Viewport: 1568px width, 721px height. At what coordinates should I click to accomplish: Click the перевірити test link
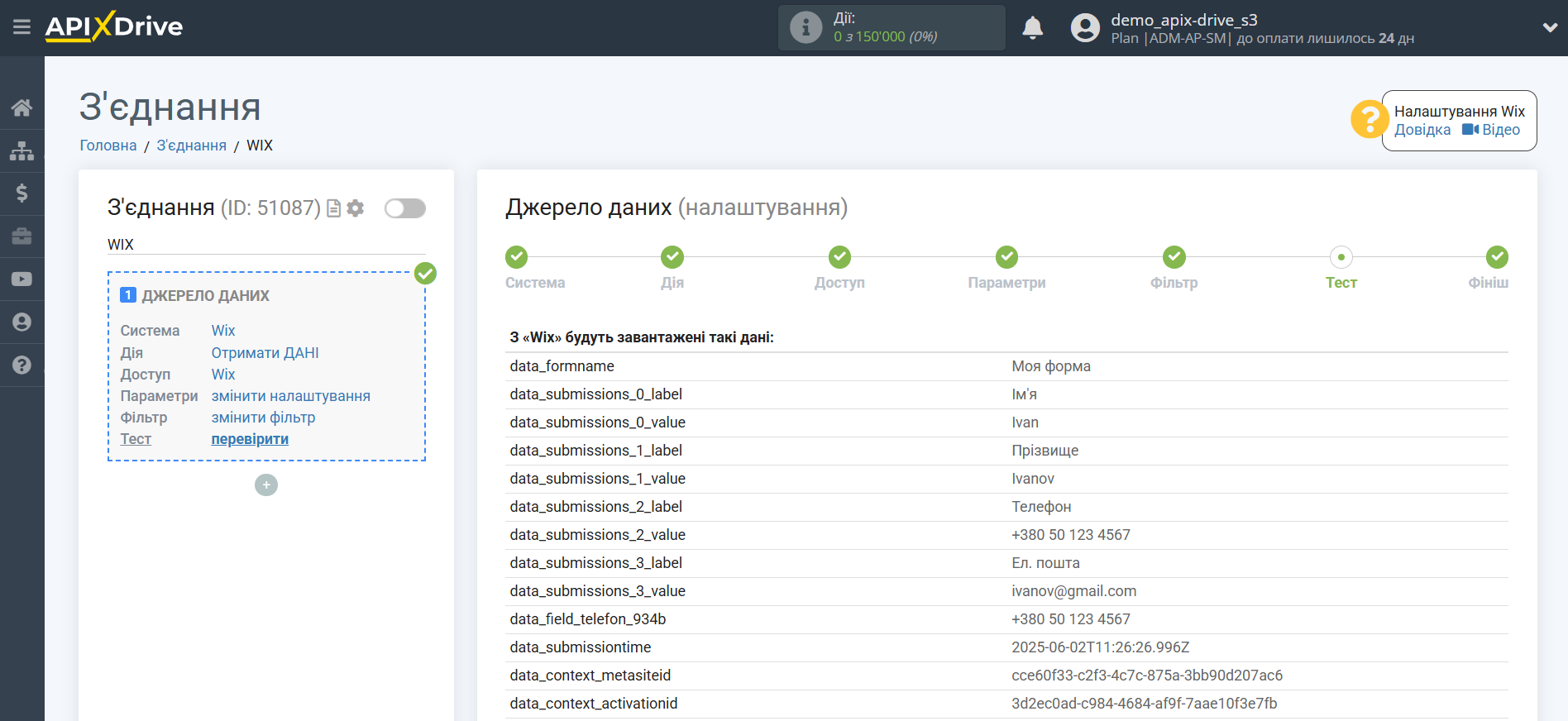[x=250, y=439]
